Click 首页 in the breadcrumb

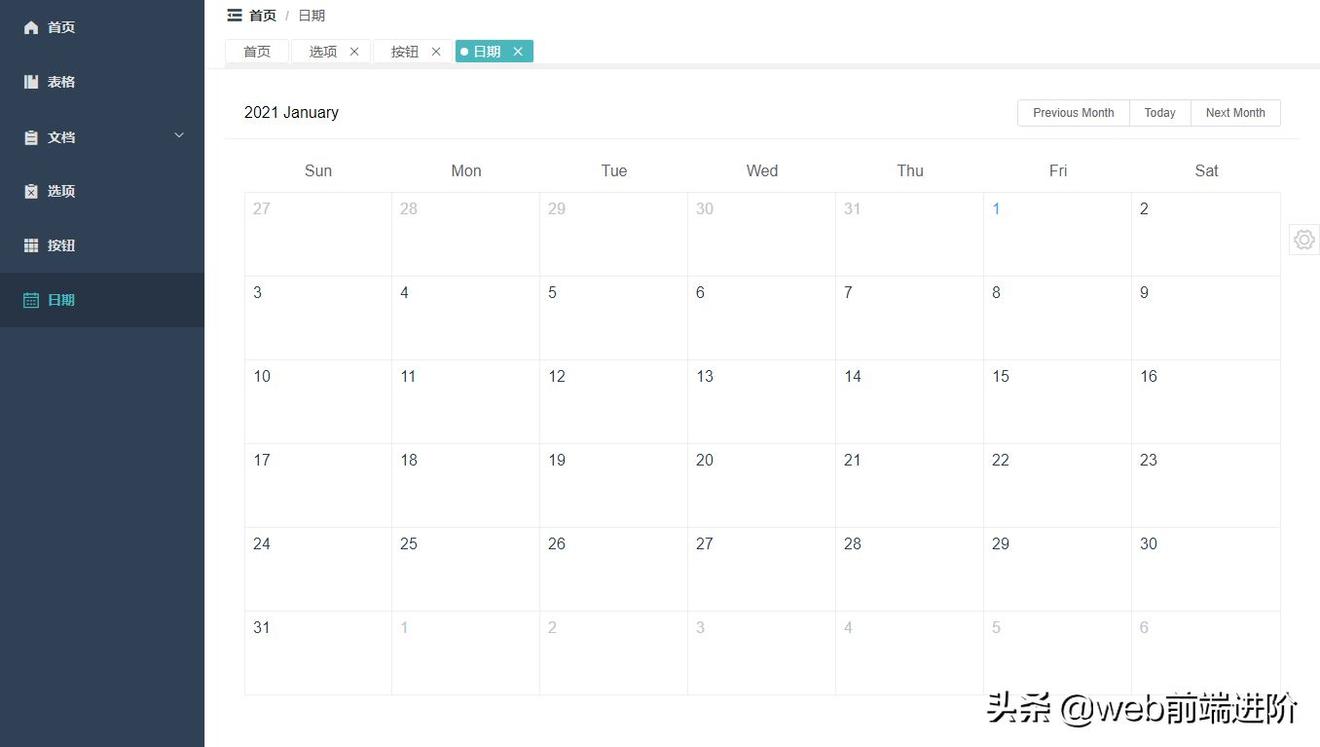(x=263, y=16)
